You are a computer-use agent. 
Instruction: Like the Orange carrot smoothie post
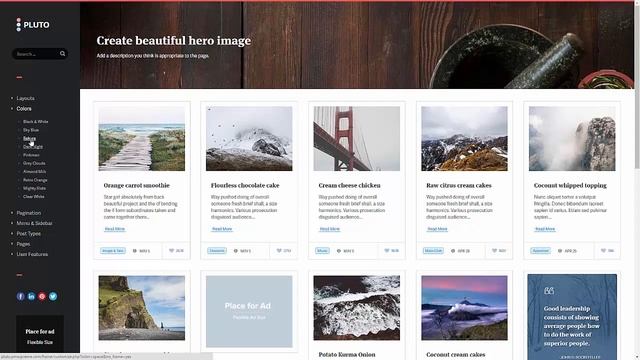(176, 251)
